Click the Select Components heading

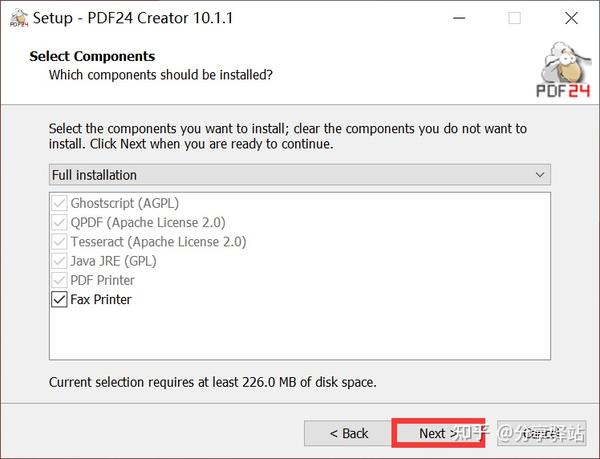click(92, 56)
